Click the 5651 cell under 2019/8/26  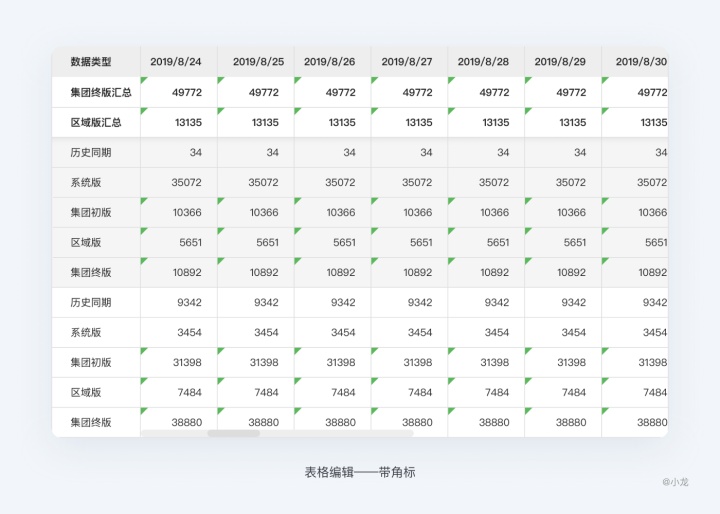[x=332, y=243]
